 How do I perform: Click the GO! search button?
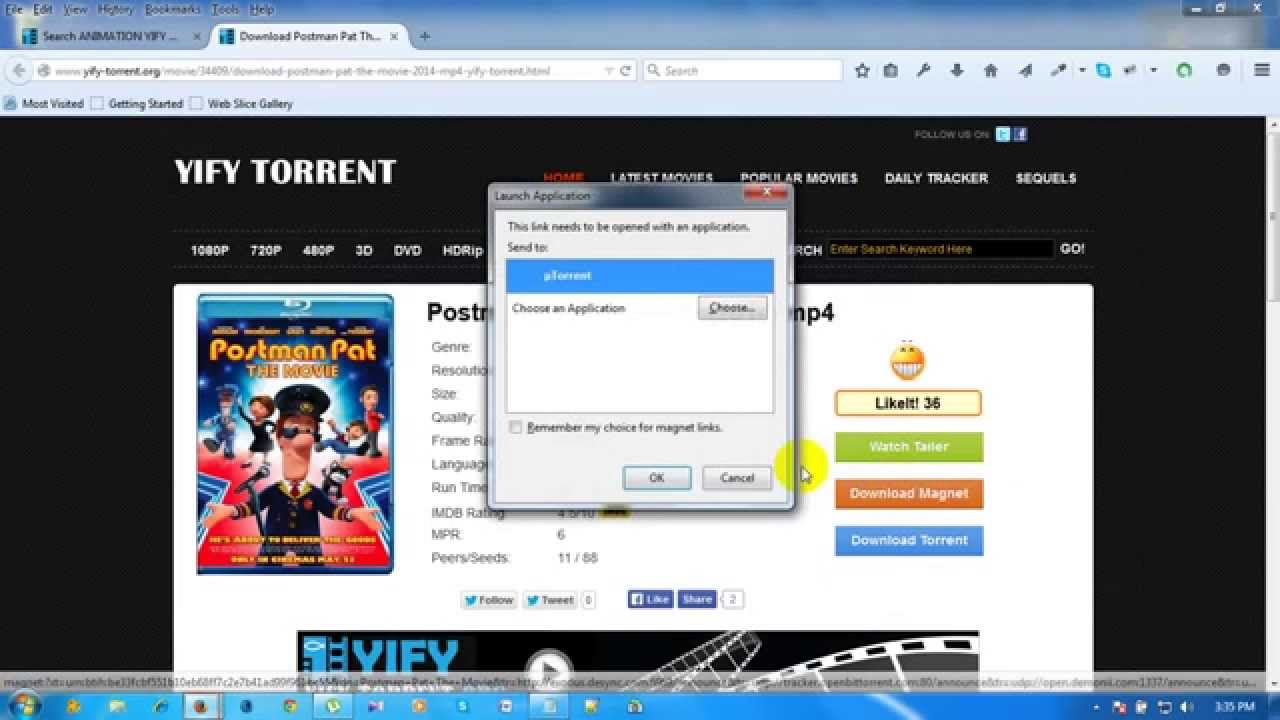tap(1072, 249)
